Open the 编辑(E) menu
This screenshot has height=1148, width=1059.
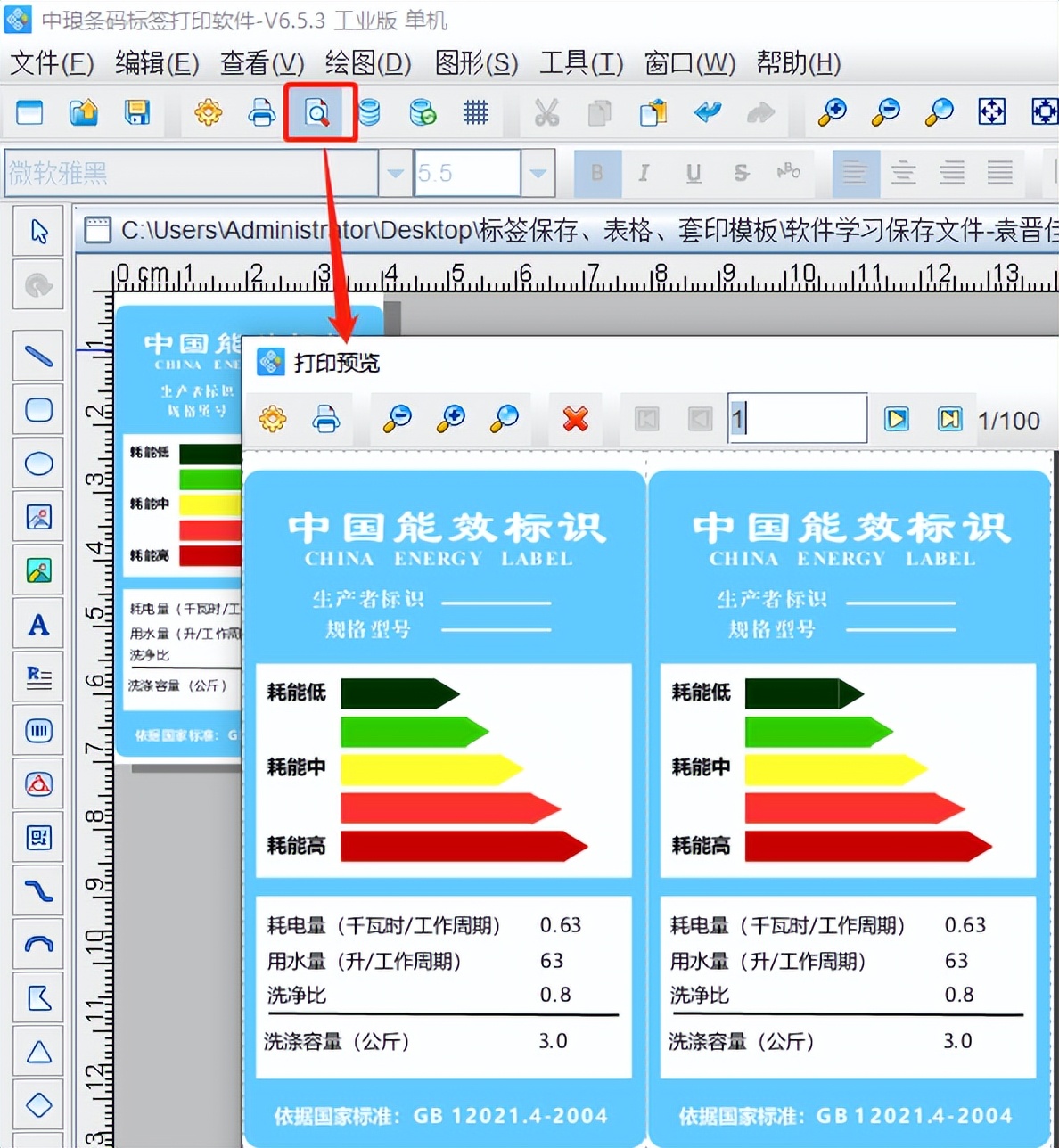(157, 63)
